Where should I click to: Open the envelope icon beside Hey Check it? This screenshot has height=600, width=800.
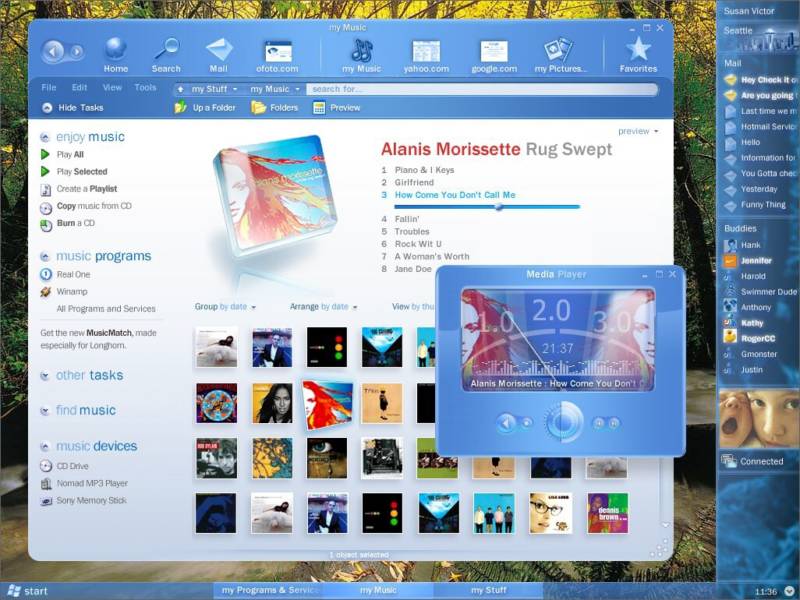coord(731,80)
